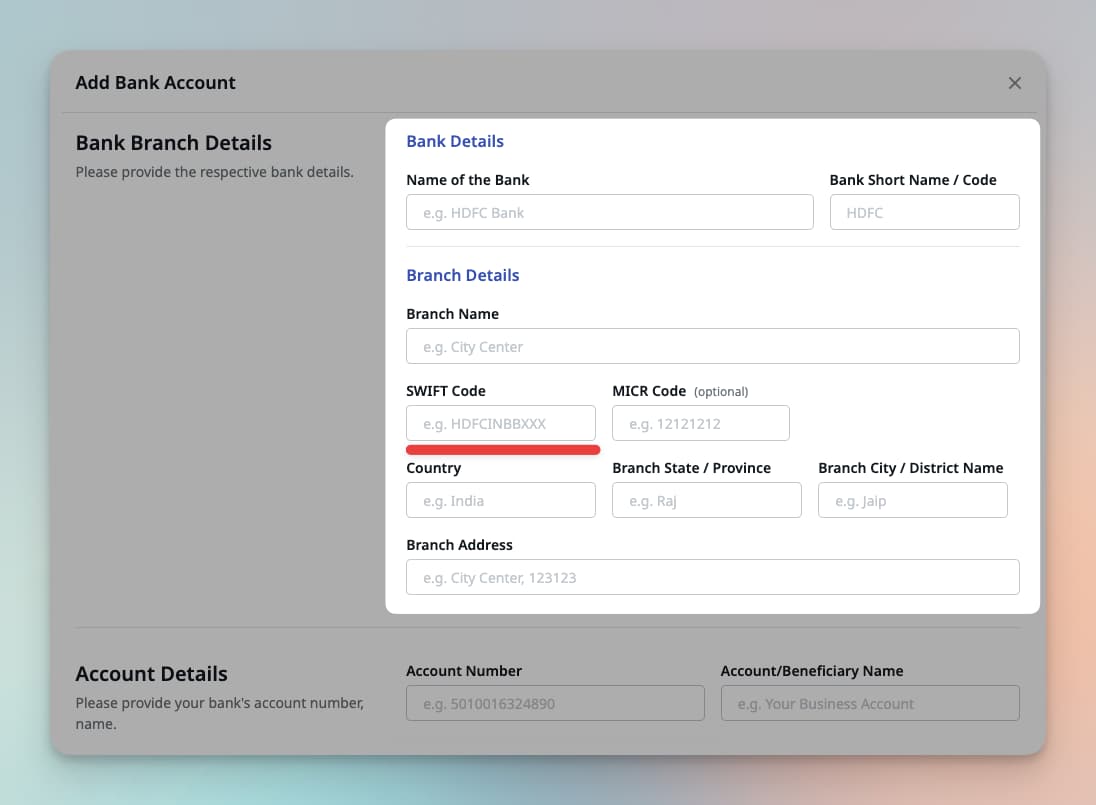Click the Bank Branch Details heading
Screen dimensions: 1096x805
173,143
